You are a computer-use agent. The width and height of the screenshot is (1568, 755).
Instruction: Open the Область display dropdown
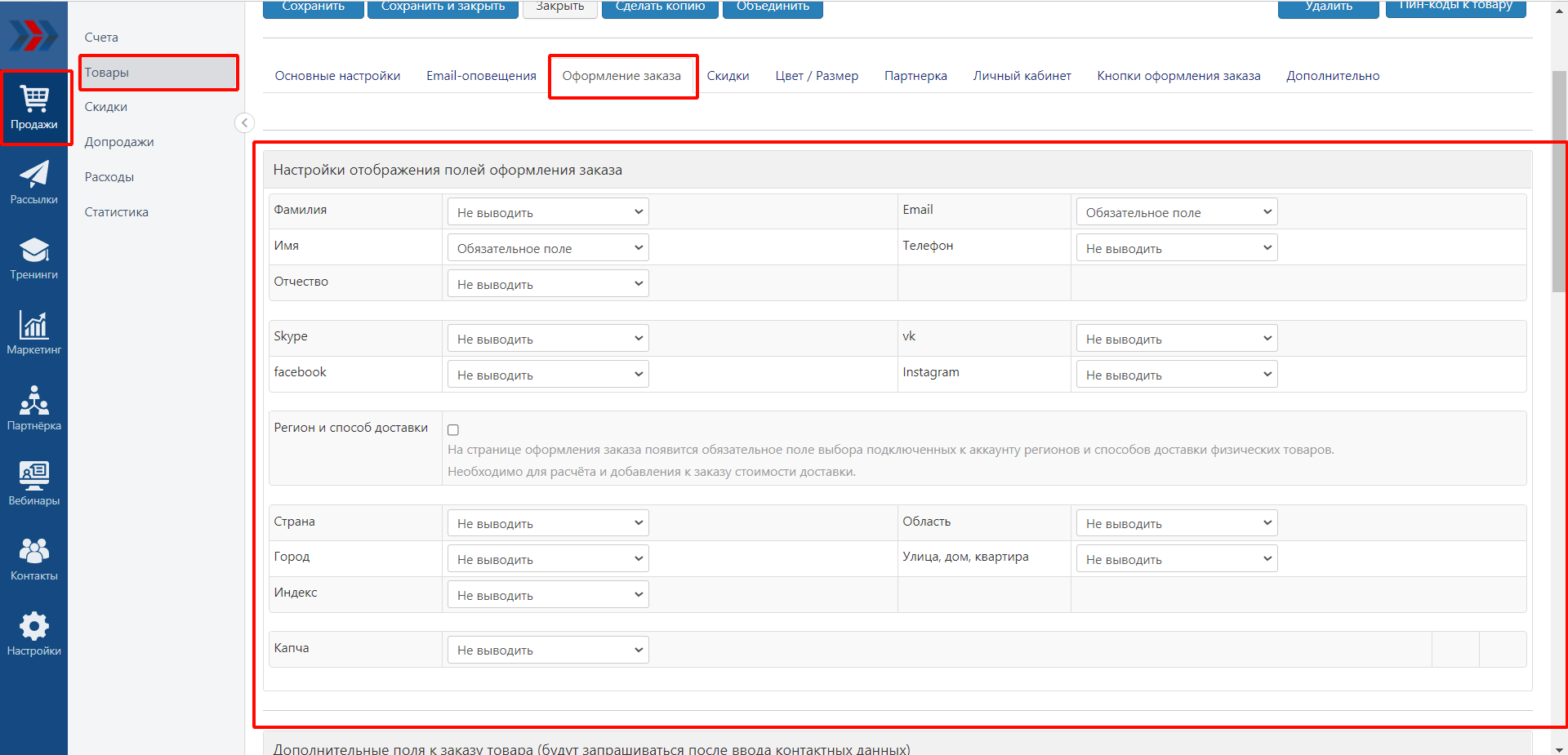1177,523
